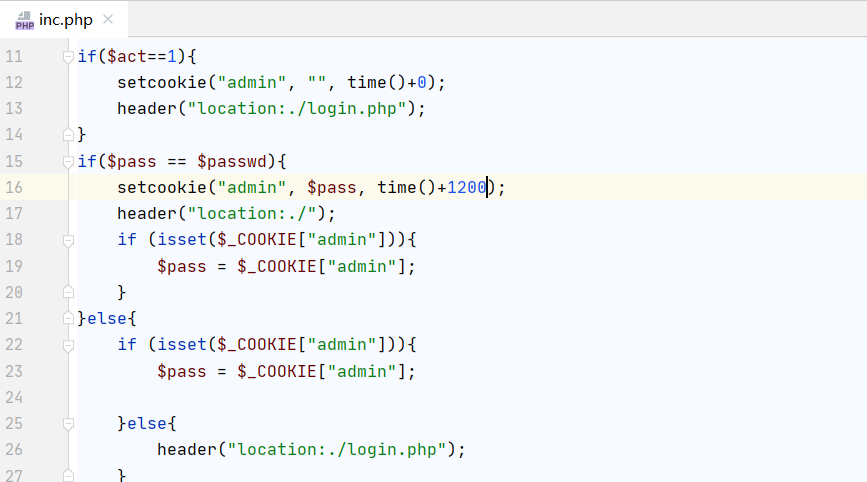
Task: Click line number 16 in the gutter
Action: 14,187
